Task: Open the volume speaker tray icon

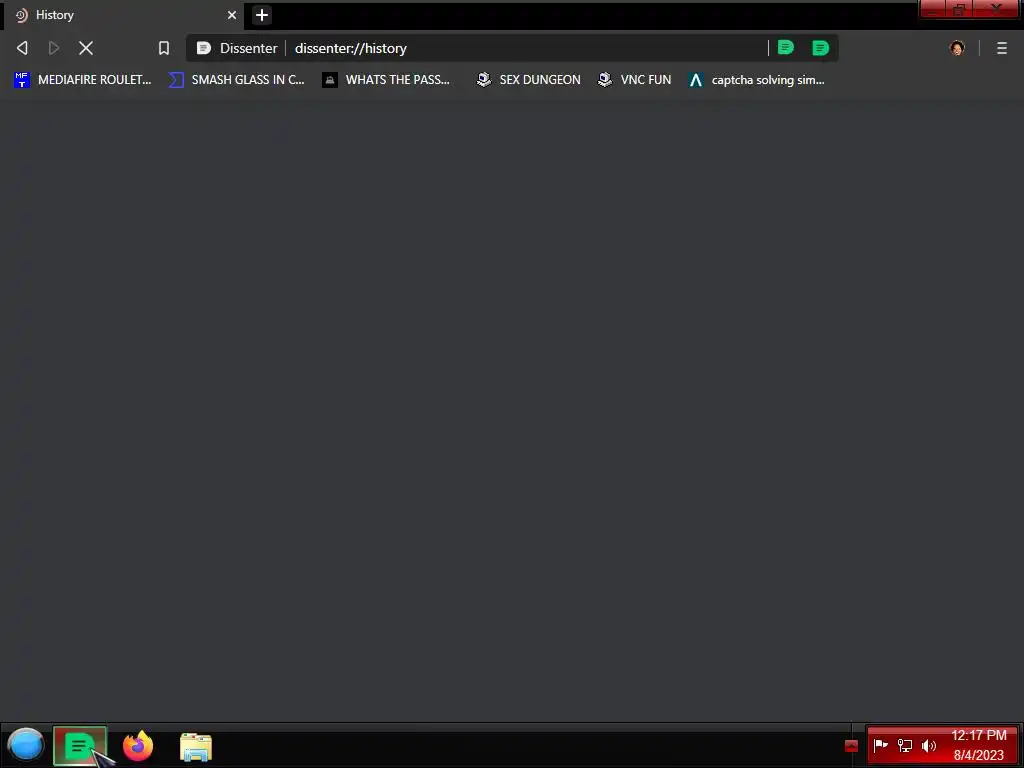Action: coord(929,745)
